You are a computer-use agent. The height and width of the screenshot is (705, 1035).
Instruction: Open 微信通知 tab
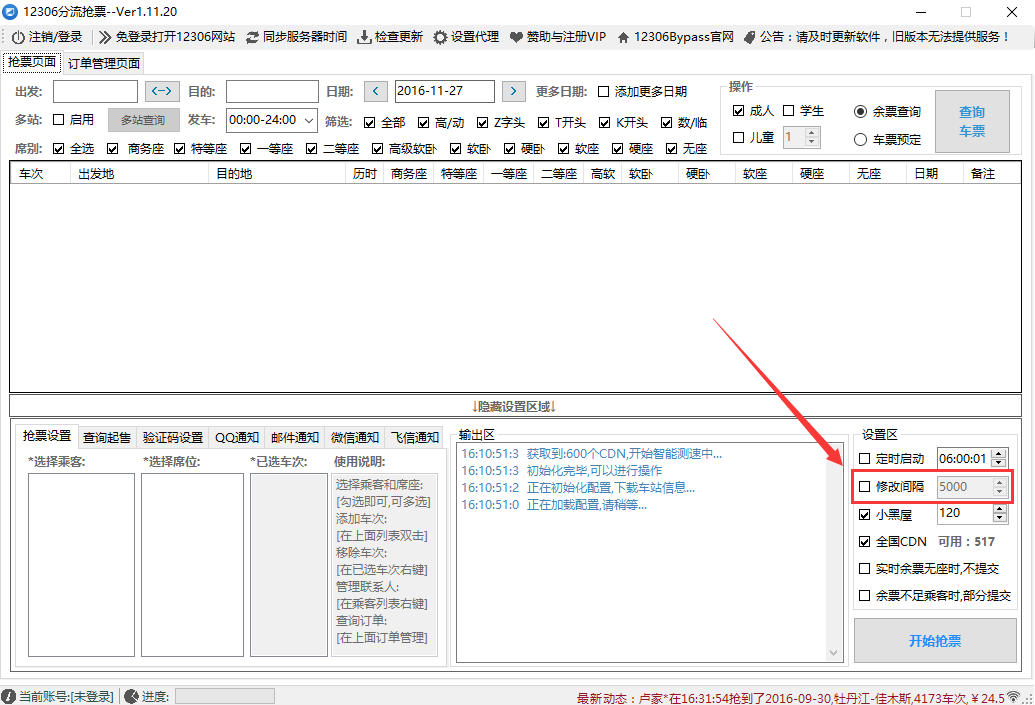pos(354,437)
